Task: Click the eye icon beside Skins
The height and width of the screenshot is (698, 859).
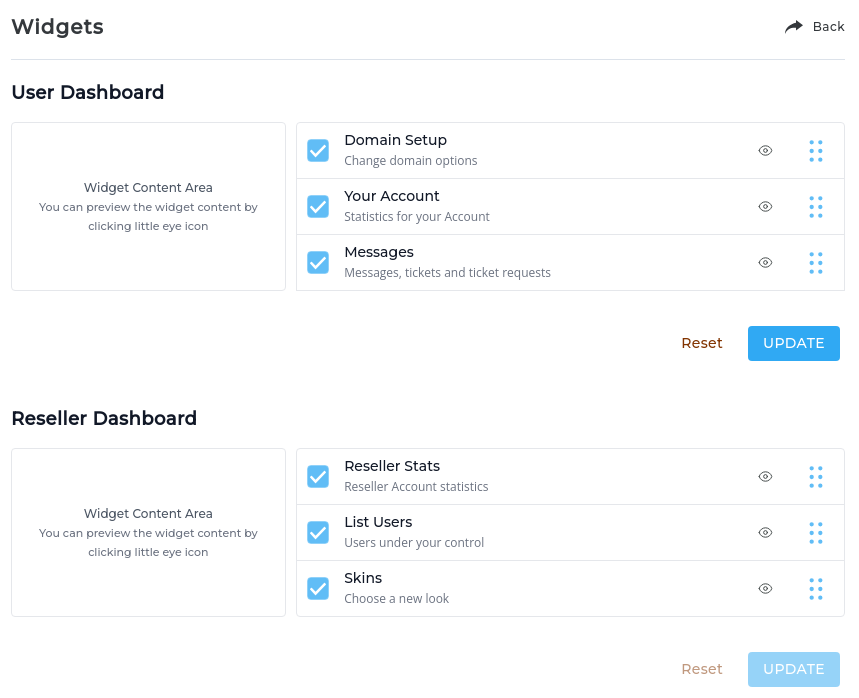Action: [765, 588]
